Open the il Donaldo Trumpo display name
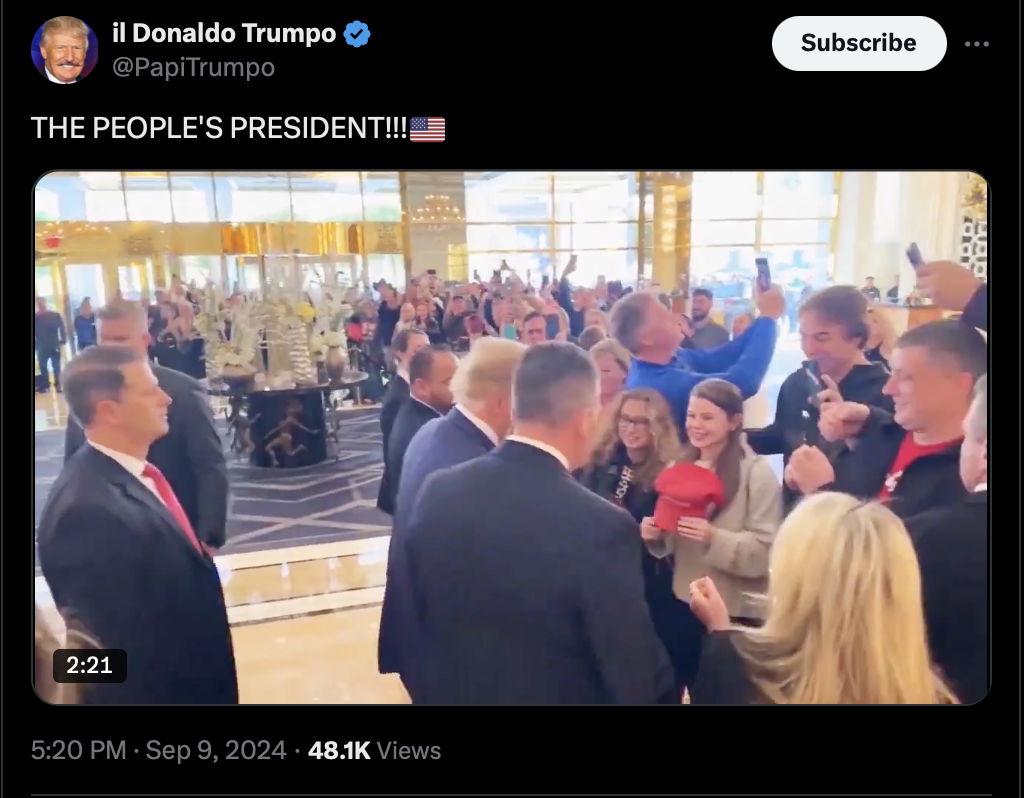Screen dimensions: 1024x798 (224, 33)
